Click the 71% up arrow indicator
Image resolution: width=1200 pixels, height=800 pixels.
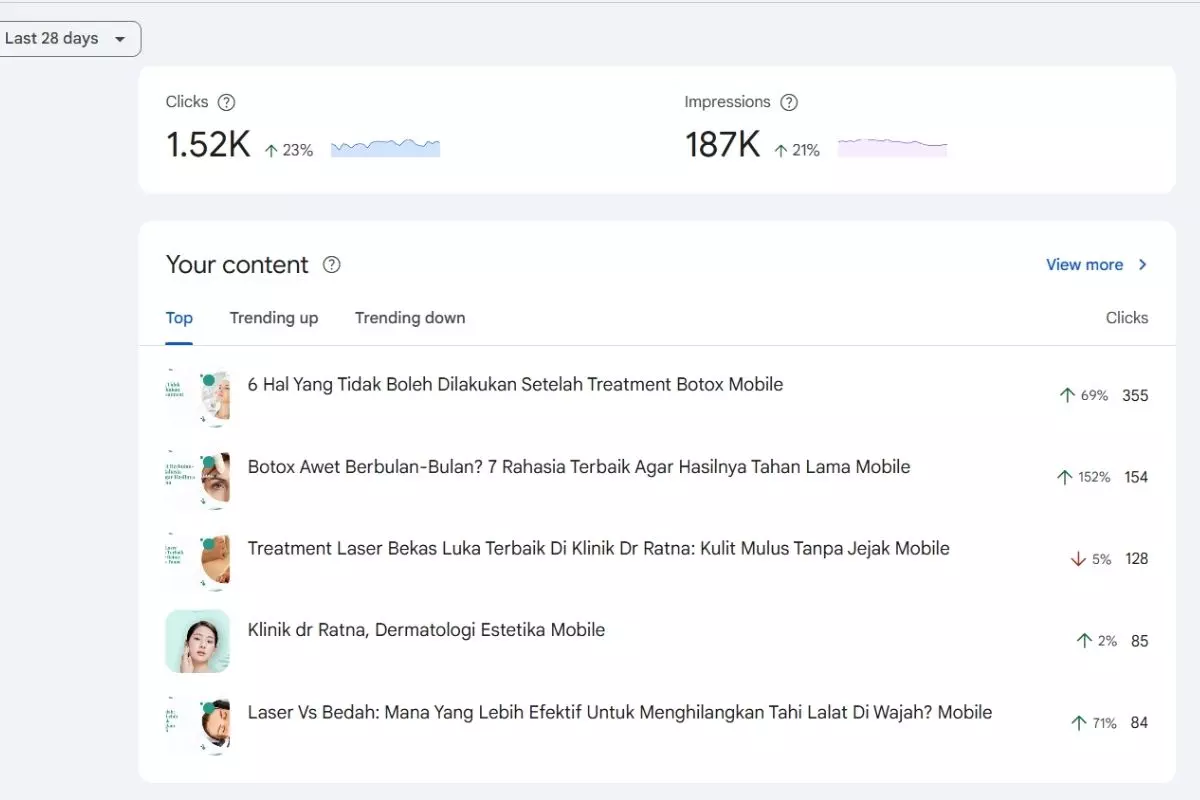(x=1093, y=723)
